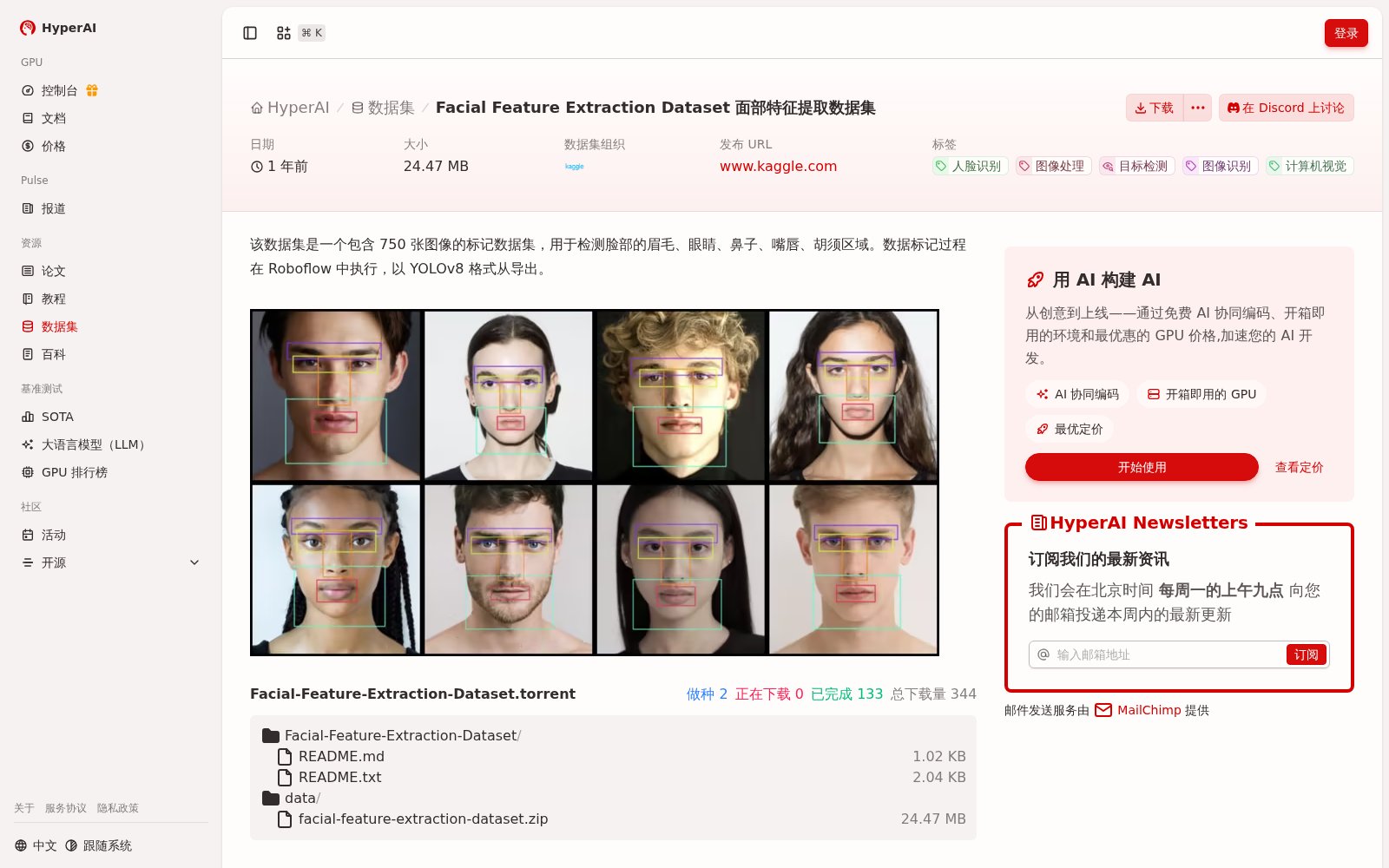The height and width of the screenshot is (868, 1389).
Task: Click the 订阅 subscribe button
Action: click(1306, 654)
